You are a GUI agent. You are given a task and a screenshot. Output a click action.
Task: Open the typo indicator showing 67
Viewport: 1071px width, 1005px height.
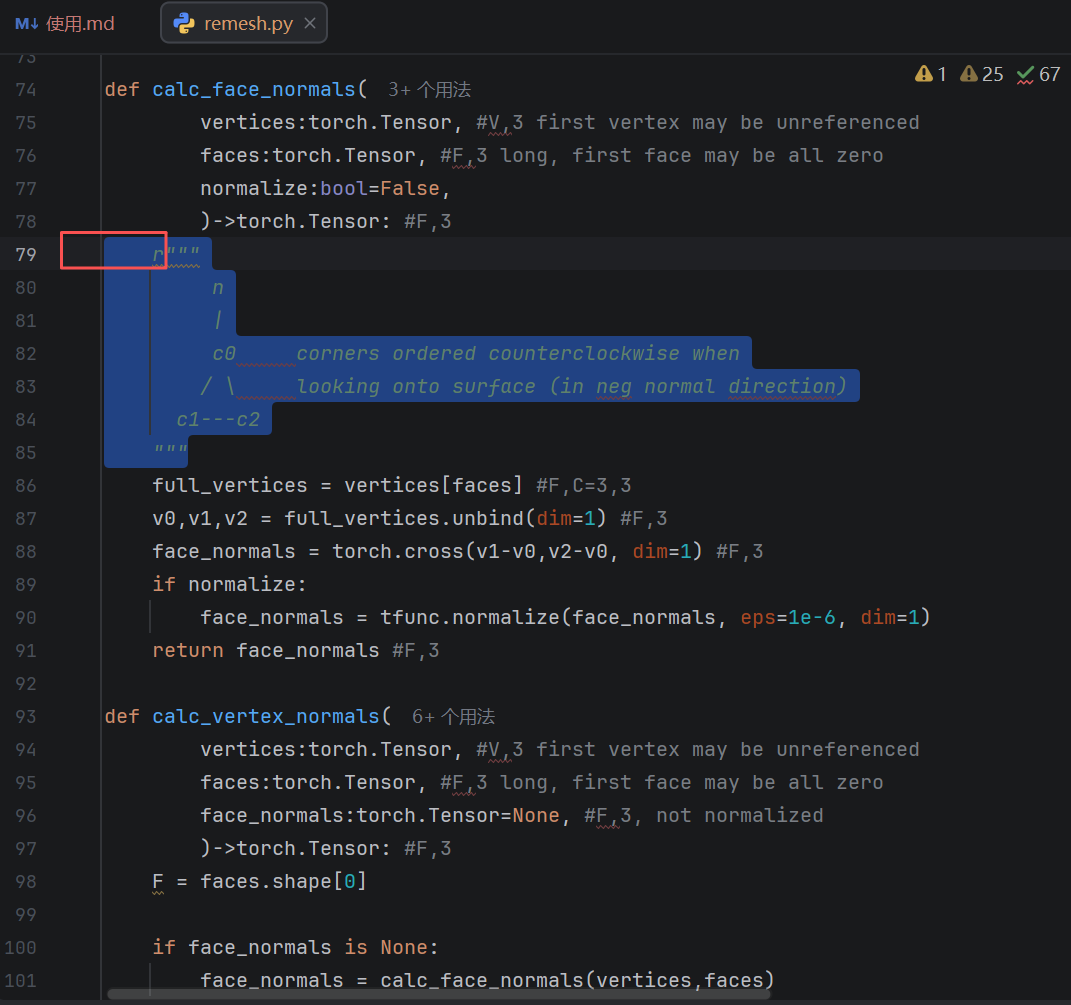click(x=1038, y=74)
